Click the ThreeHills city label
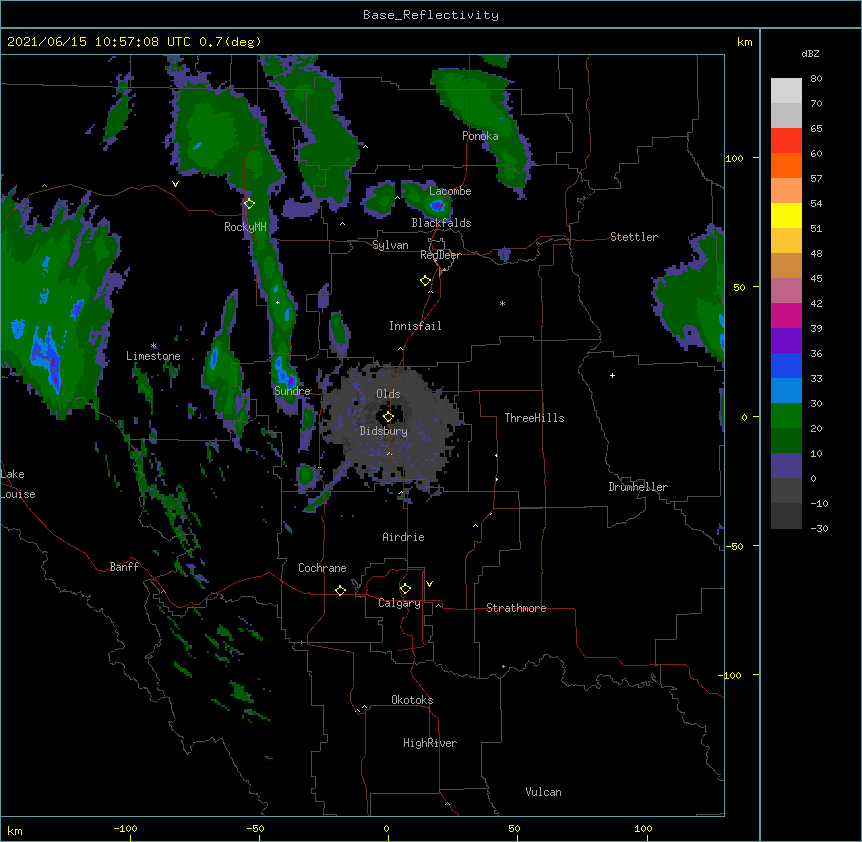 [x=534, y=418]
